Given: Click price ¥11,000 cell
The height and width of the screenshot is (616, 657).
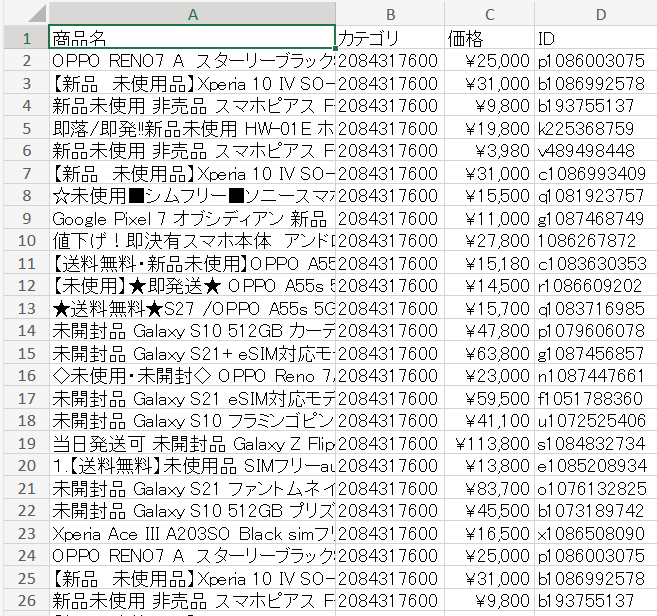Looking at the screenshot, I should coord(489,218).
